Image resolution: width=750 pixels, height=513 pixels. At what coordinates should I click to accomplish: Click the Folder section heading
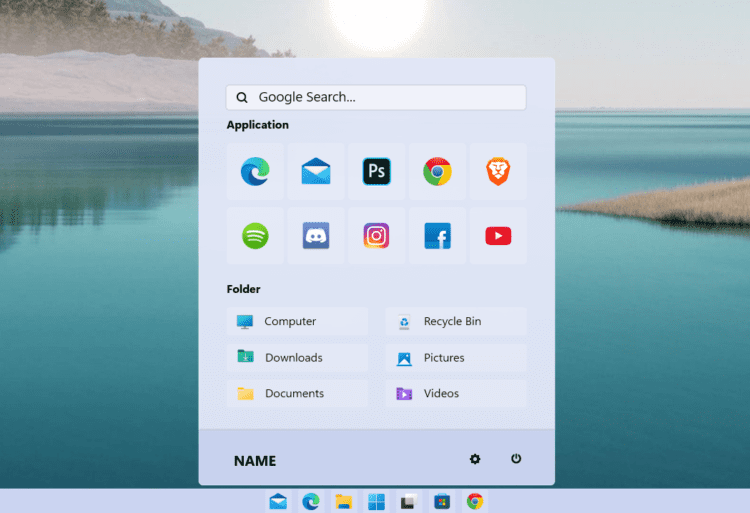click(x=243, y=289)
